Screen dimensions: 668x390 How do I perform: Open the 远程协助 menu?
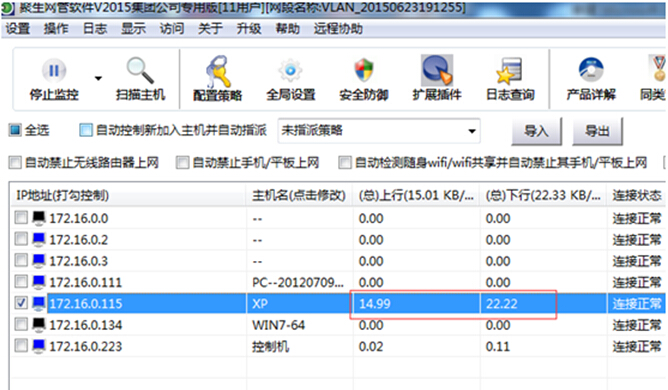click(x=338, y=29)
